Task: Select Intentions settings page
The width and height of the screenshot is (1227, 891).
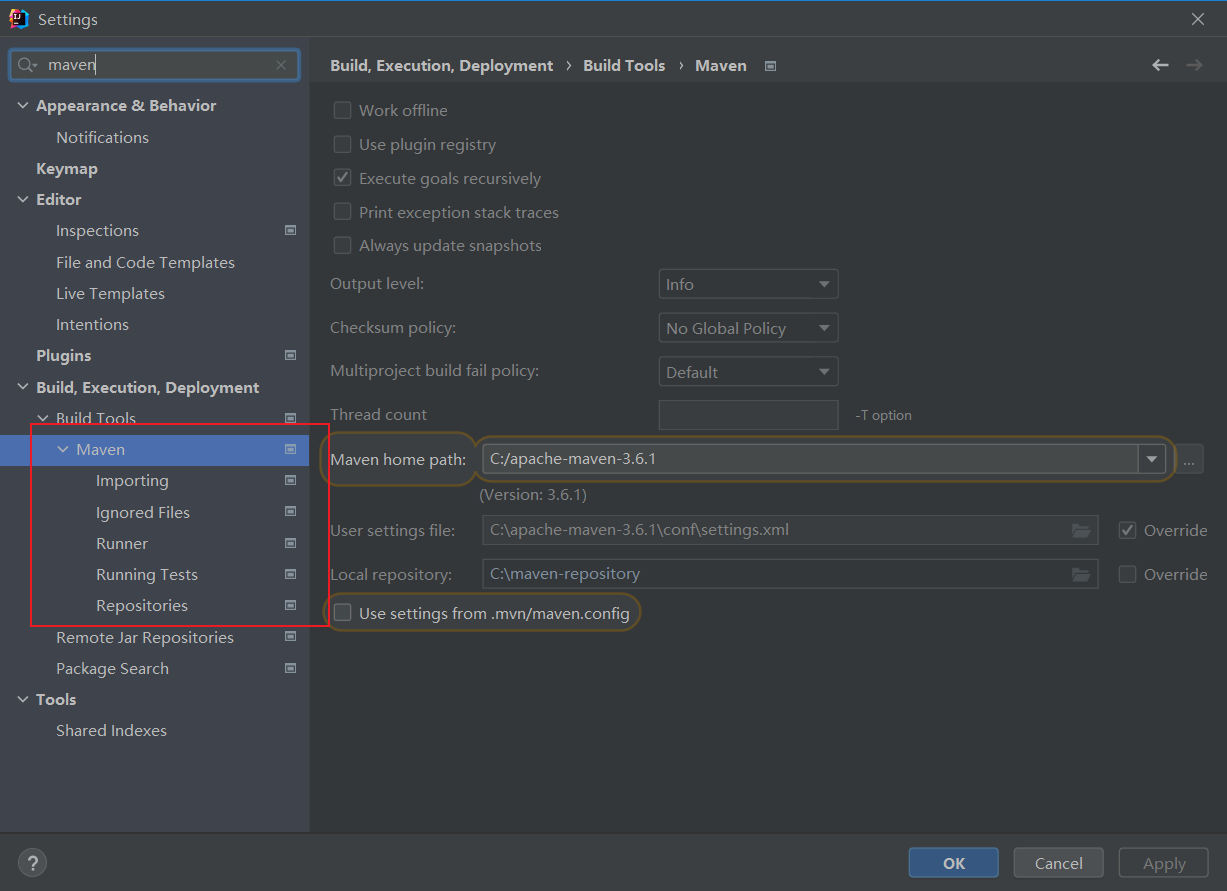Action: [x=92, y=324]
